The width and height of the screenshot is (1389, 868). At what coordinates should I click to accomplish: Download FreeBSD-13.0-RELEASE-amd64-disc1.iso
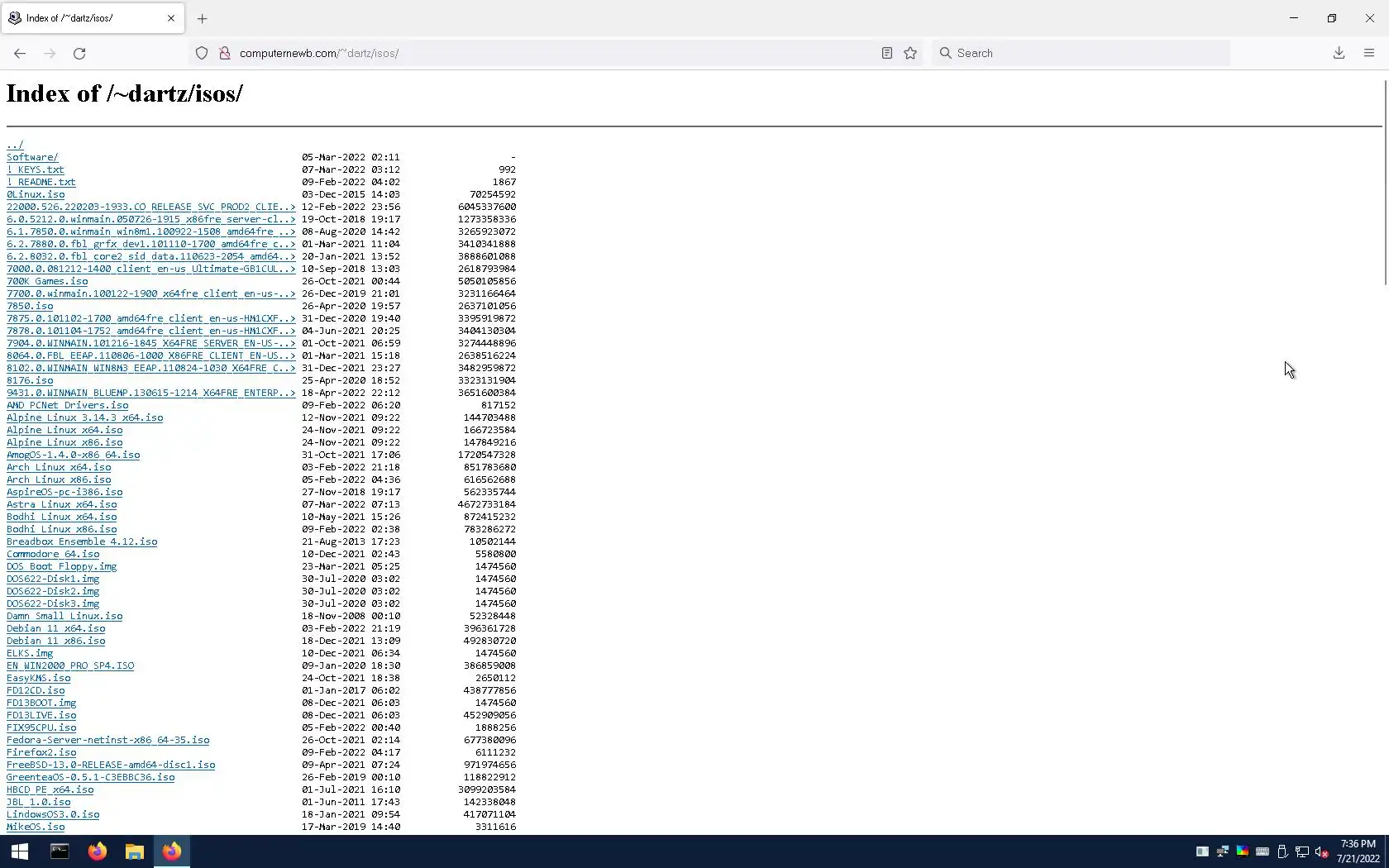click(x=111, y=765)
